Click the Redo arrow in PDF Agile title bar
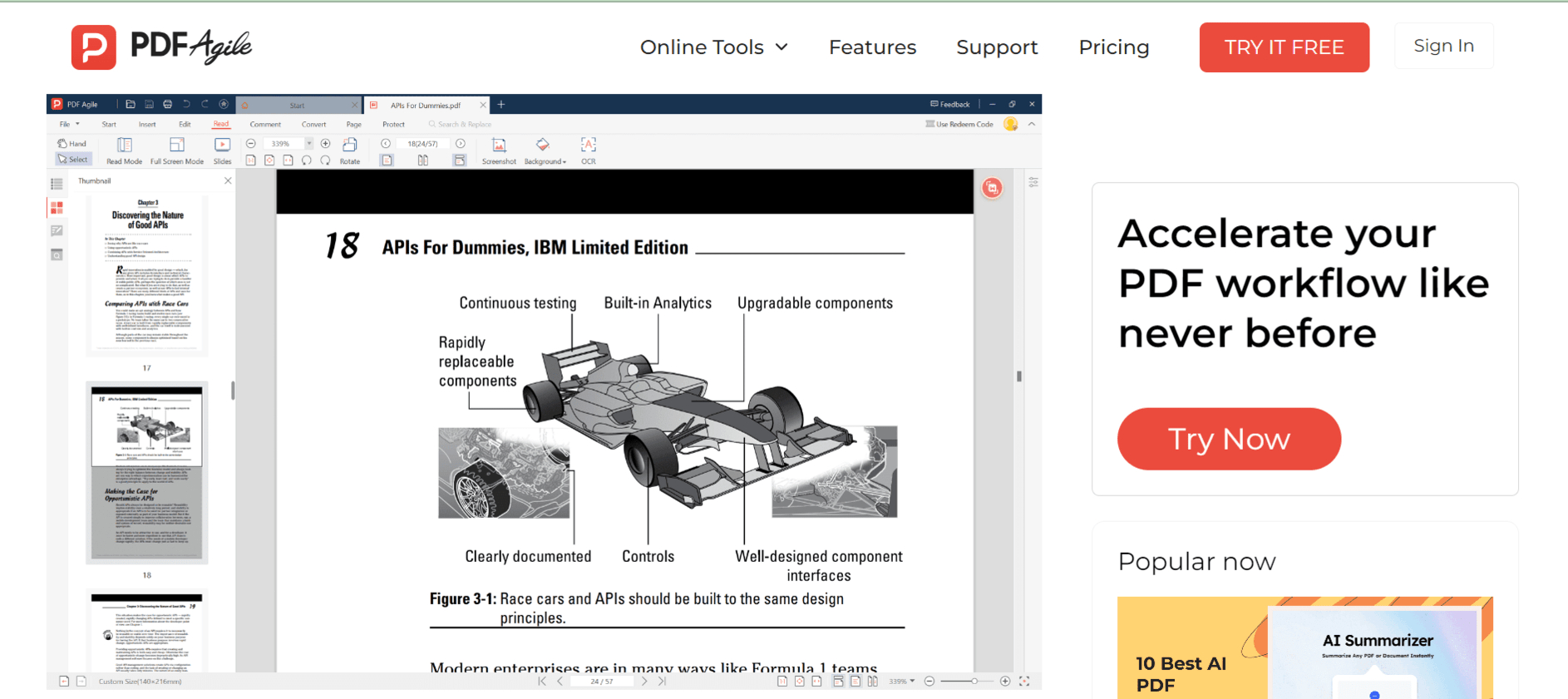Screen dimensions: 1568x699 click(205, 105)
